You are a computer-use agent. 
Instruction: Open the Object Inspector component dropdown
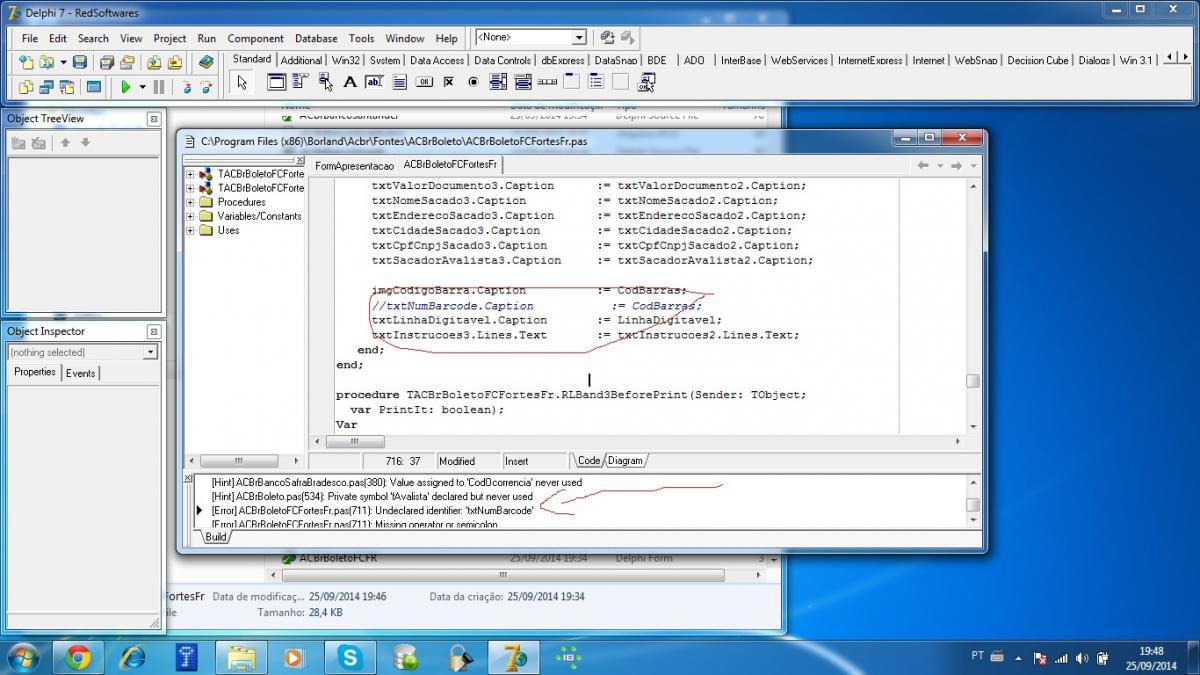(150, 352)
